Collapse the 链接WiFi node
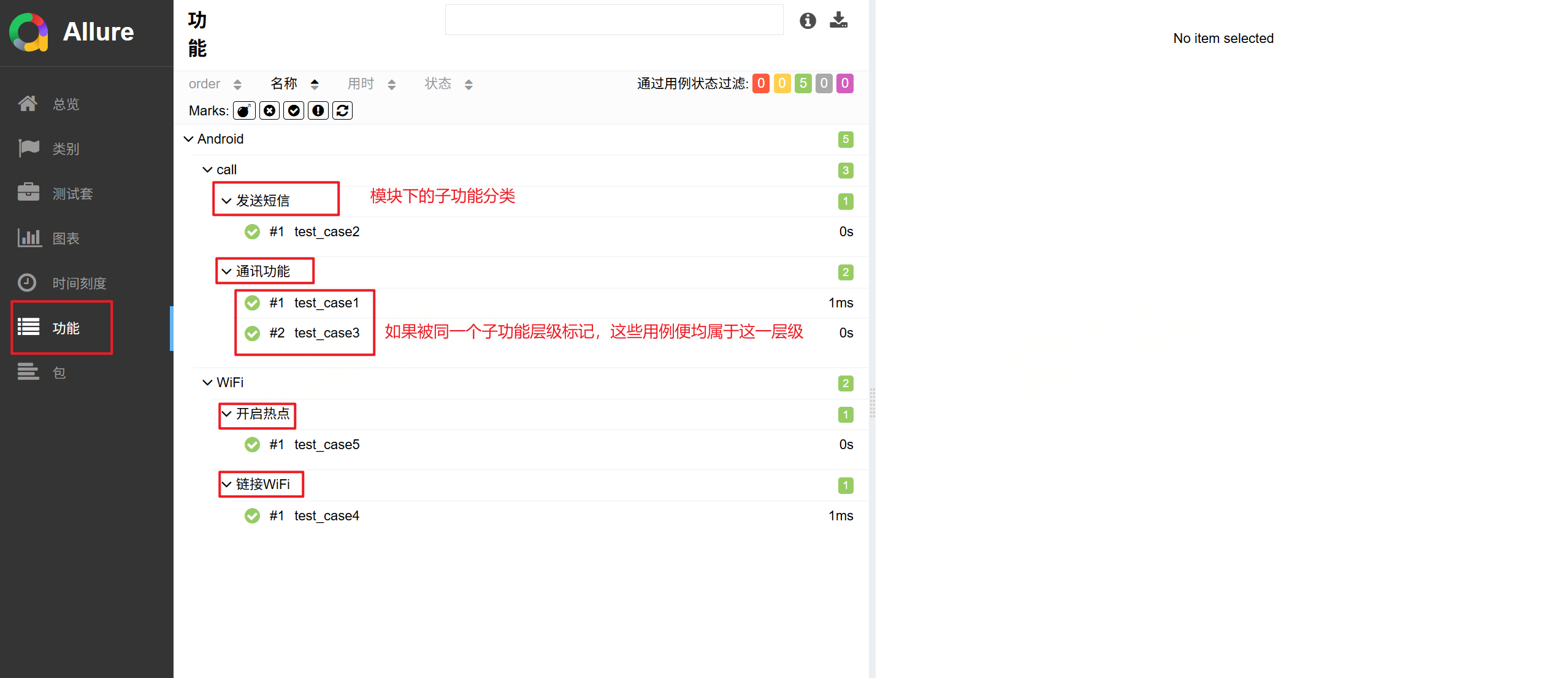Image resolution: width=1568 pixels, height=678 pixels. 226,485
